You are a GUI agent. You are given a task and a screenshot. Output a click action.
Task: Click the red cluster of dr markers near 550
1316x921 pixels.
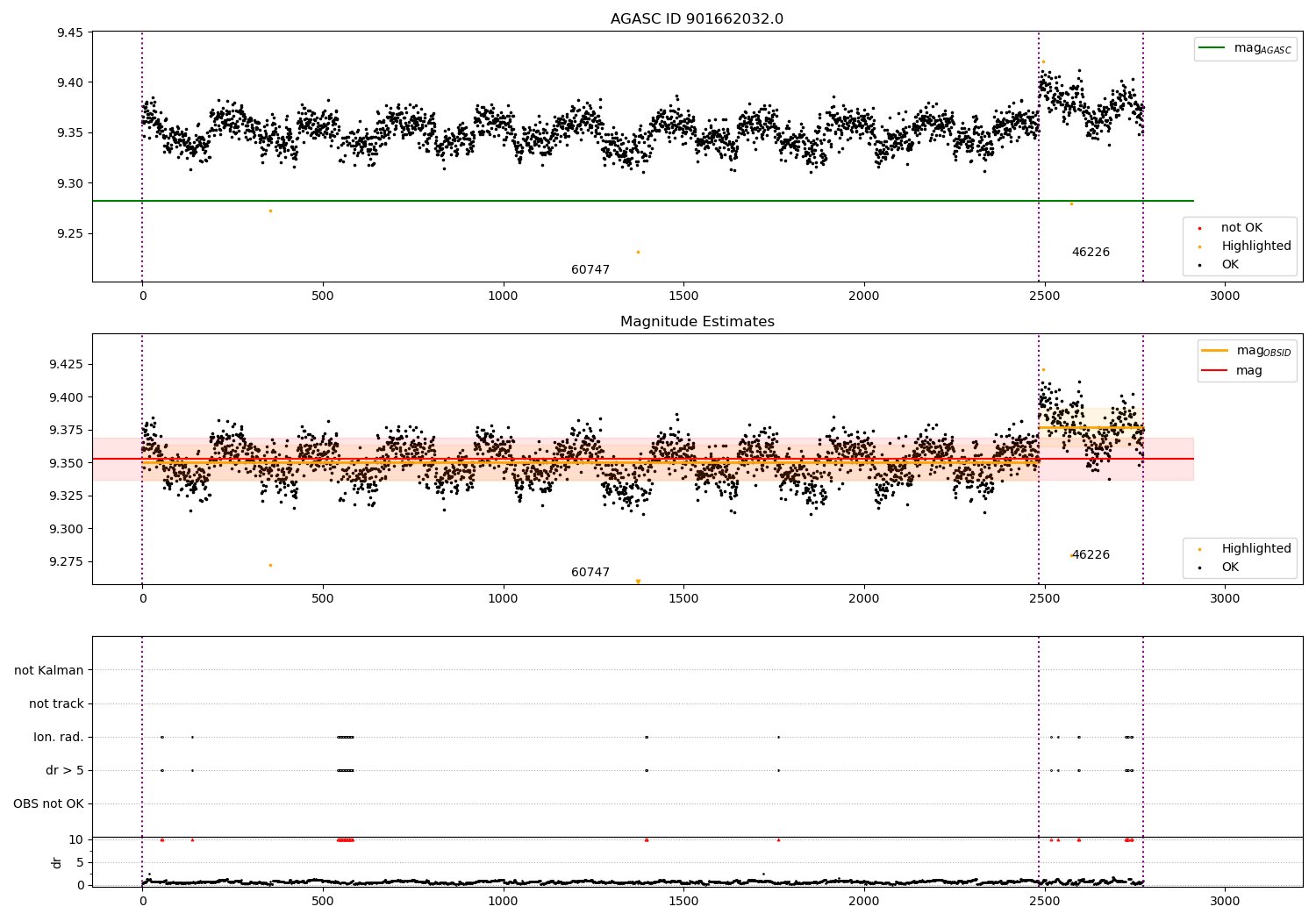pyautogui.click(x=345, y=840)
